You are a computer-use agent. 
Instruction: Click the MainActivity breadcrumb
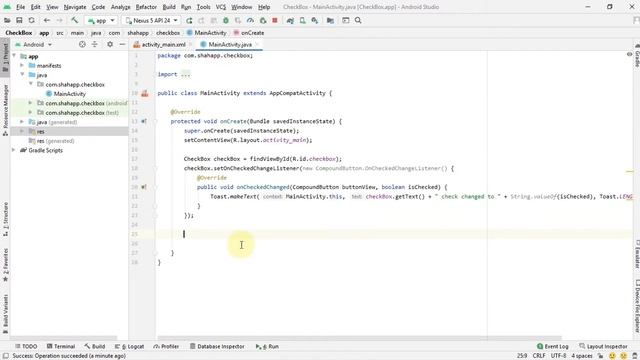(207, 33)
